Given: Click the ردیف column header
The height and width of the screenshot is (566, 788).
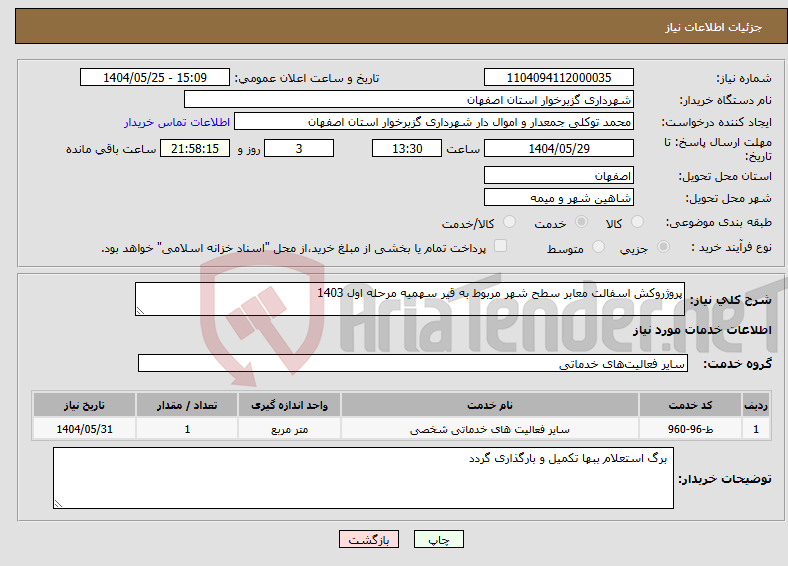Looking at the screenshot, I should 756,405.
